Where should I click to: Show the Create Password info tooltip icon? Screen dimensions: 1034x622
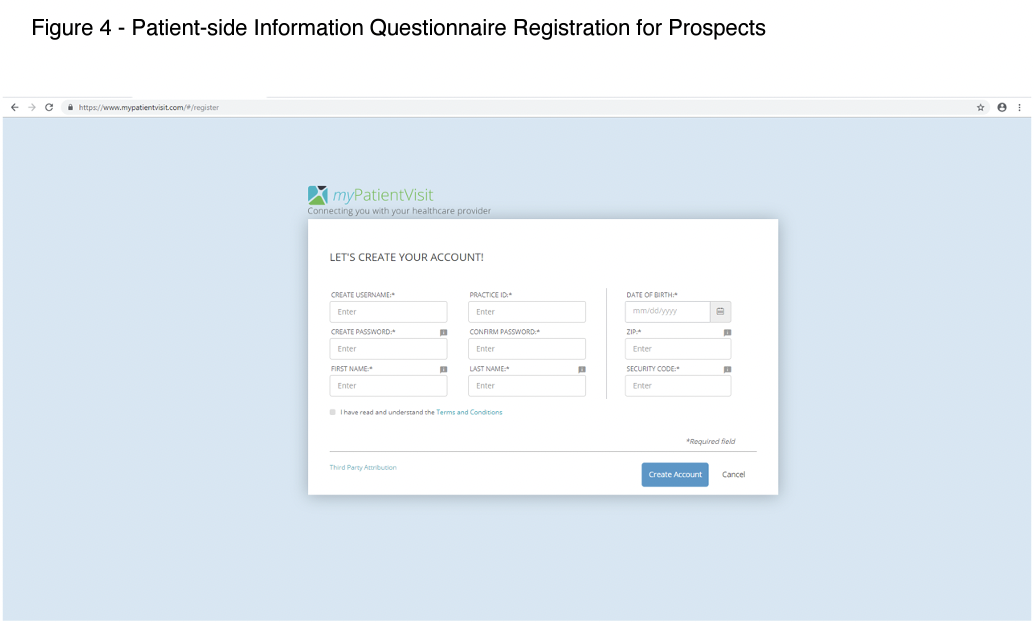pyautogui.click(x=443, y=332)
